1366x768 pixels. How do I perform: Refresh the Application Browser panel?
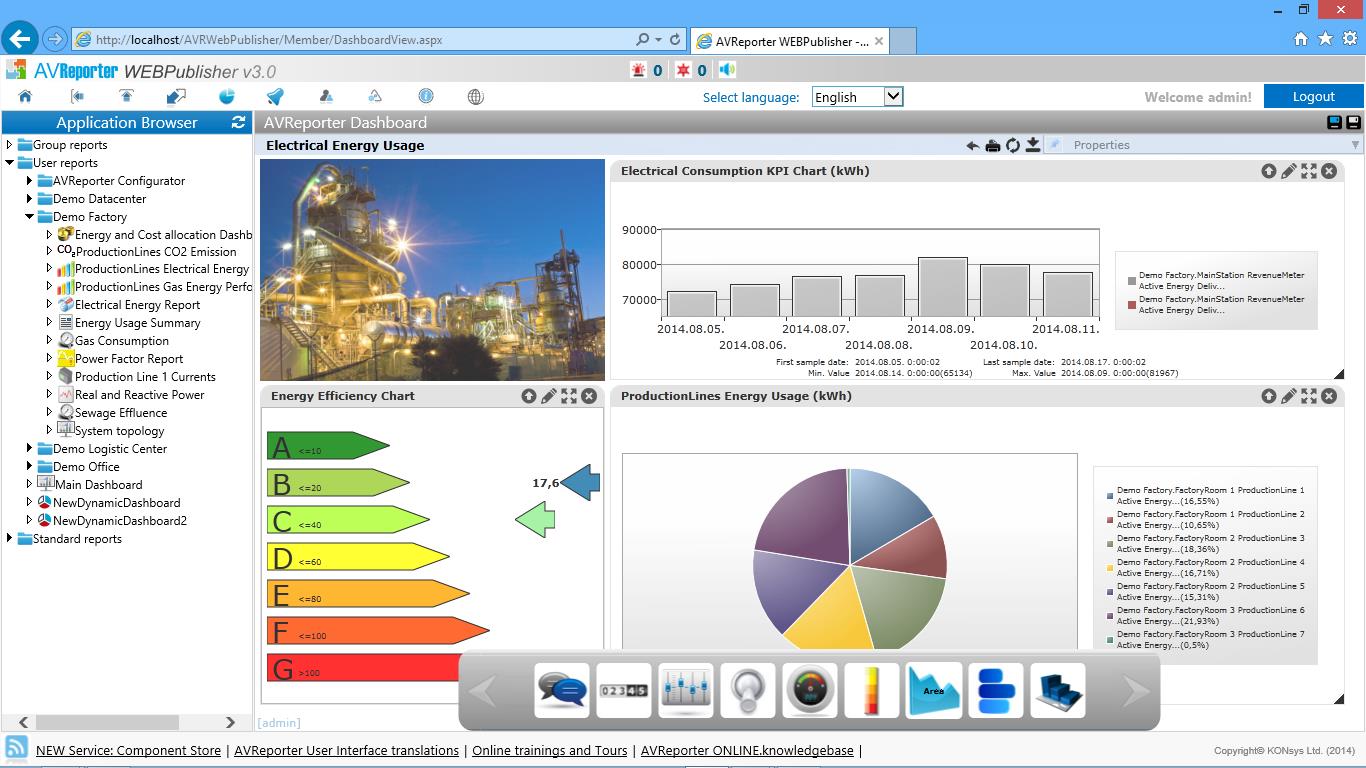238,122
